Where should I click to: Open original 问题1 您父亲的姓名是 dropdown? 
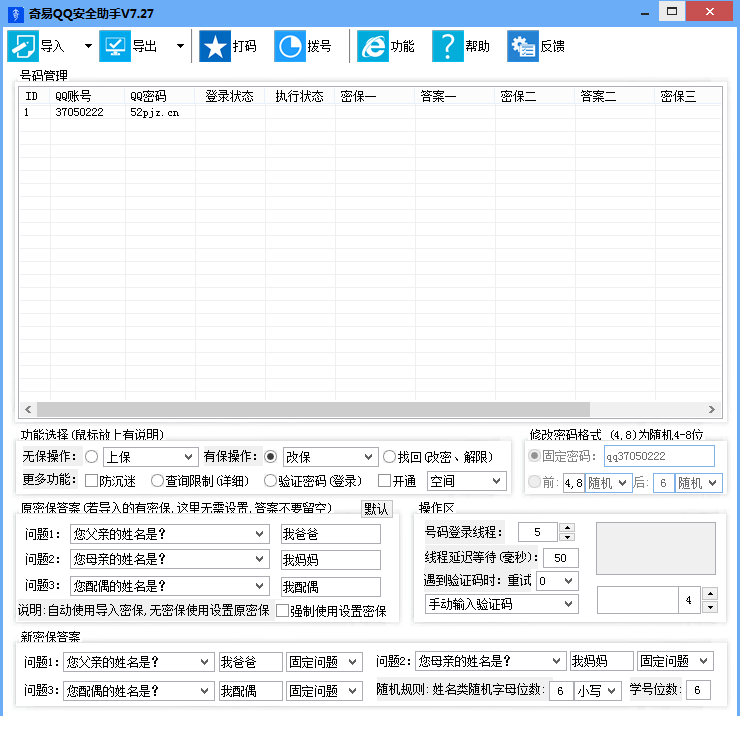(170, 534)
